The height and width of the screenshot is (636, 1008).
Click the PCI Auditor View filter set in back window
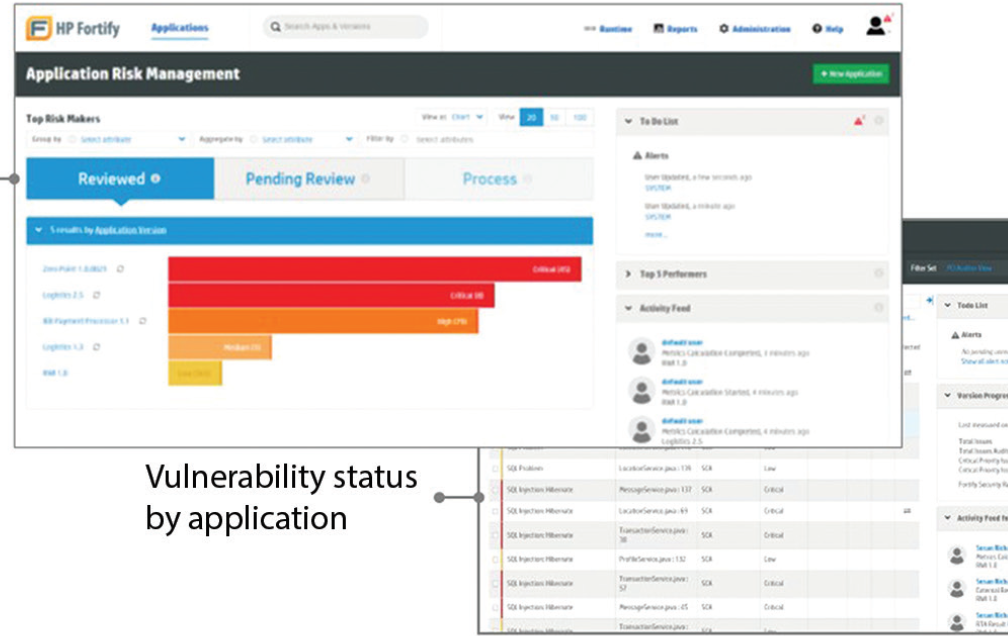[969, 268]
